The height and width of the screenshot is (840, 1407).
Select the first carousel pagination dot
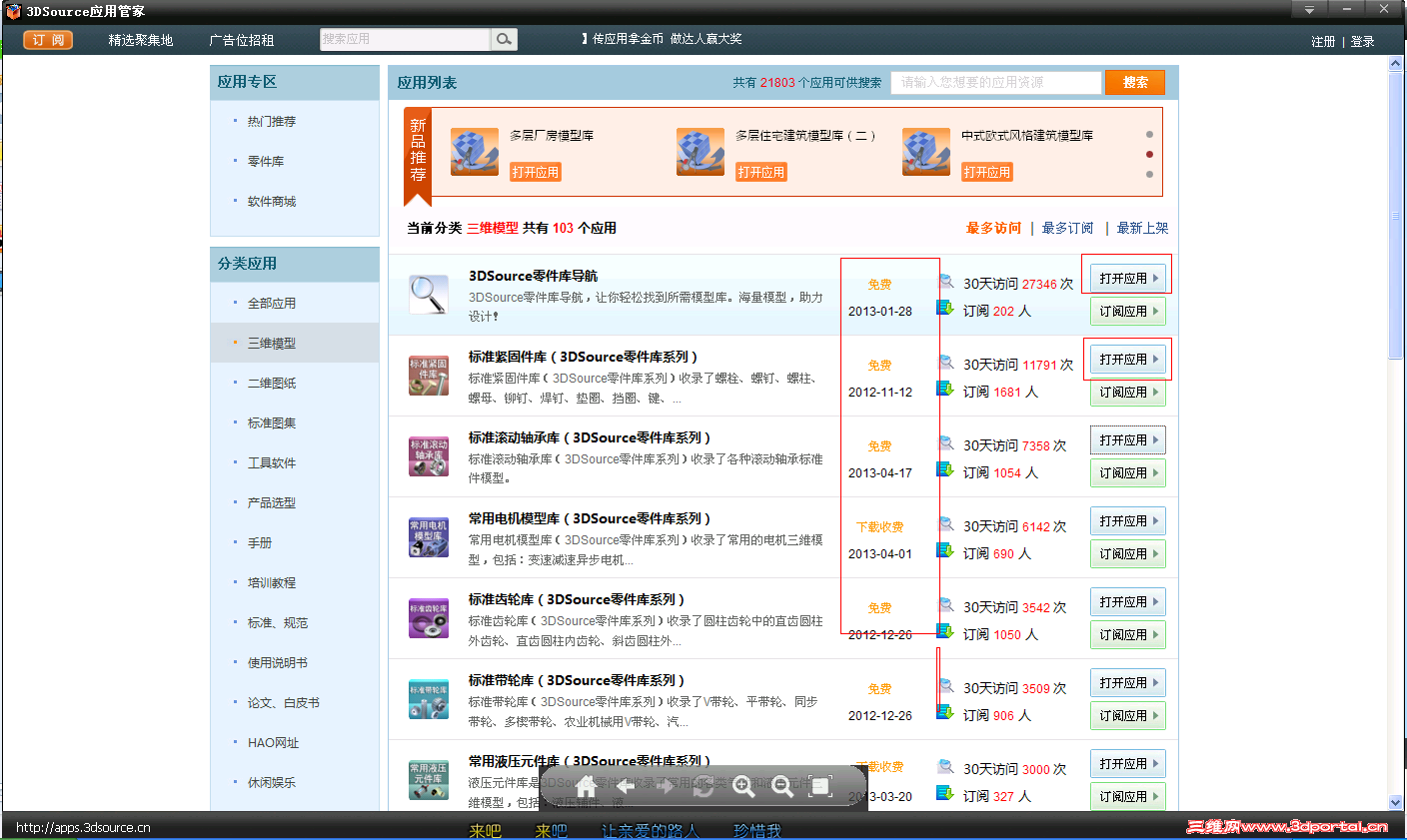(x=1149, y=133)
